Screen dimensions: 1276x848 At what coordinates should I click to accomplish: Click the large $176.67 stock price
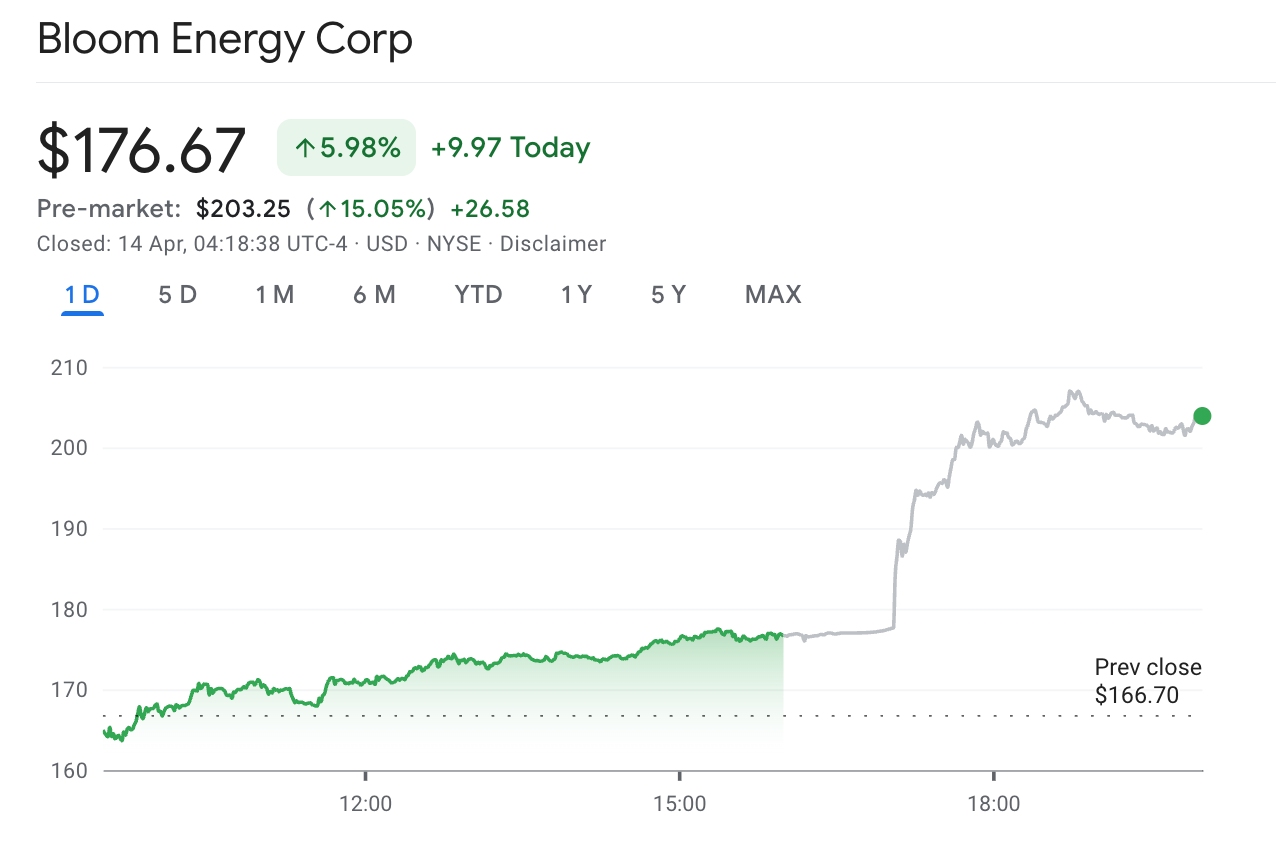[140, 146]
